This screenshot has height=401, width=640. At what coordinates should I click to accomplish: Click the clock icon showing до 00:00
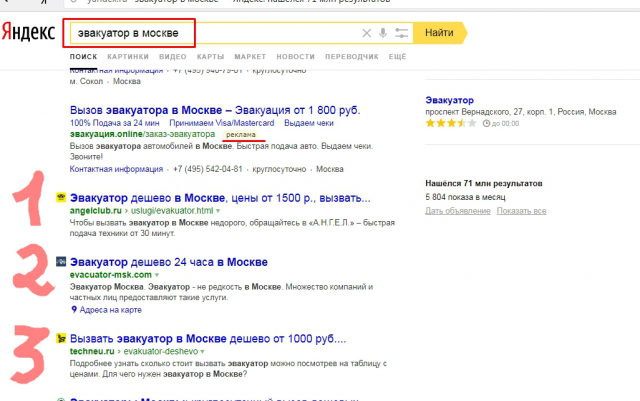click(x=486, y=123)
